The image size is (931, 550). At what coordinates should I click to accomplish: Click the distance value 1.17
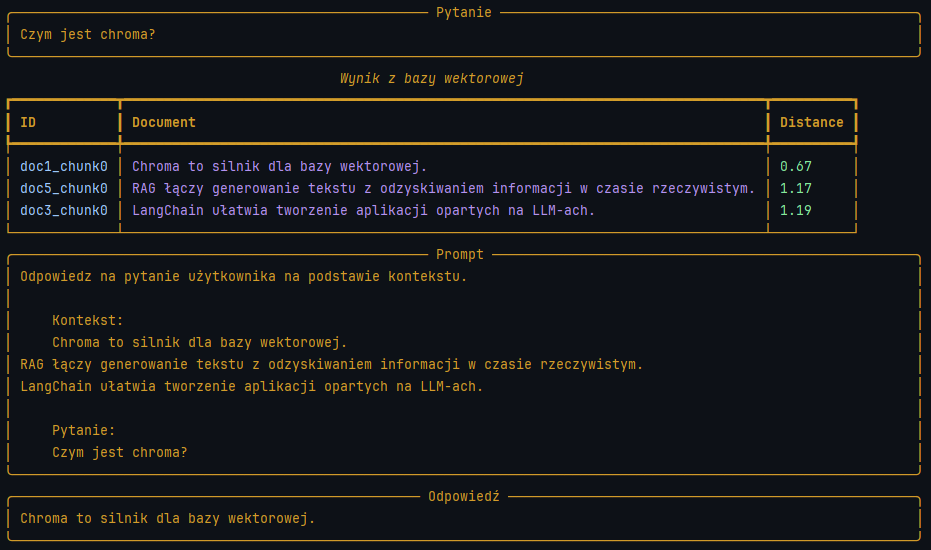click(795, 188)
